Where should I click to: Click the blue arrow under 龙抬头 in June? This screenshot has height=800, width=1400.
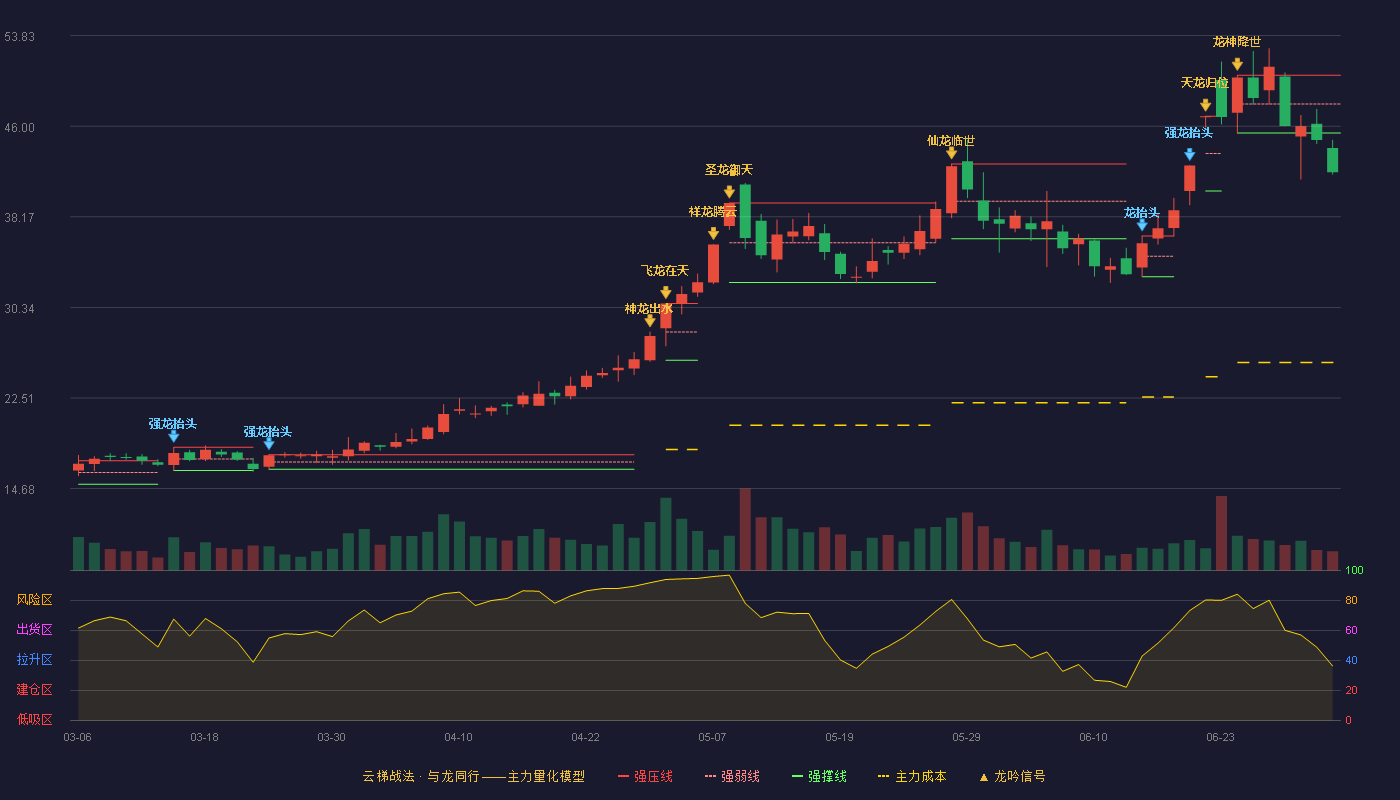[1142, 225]
